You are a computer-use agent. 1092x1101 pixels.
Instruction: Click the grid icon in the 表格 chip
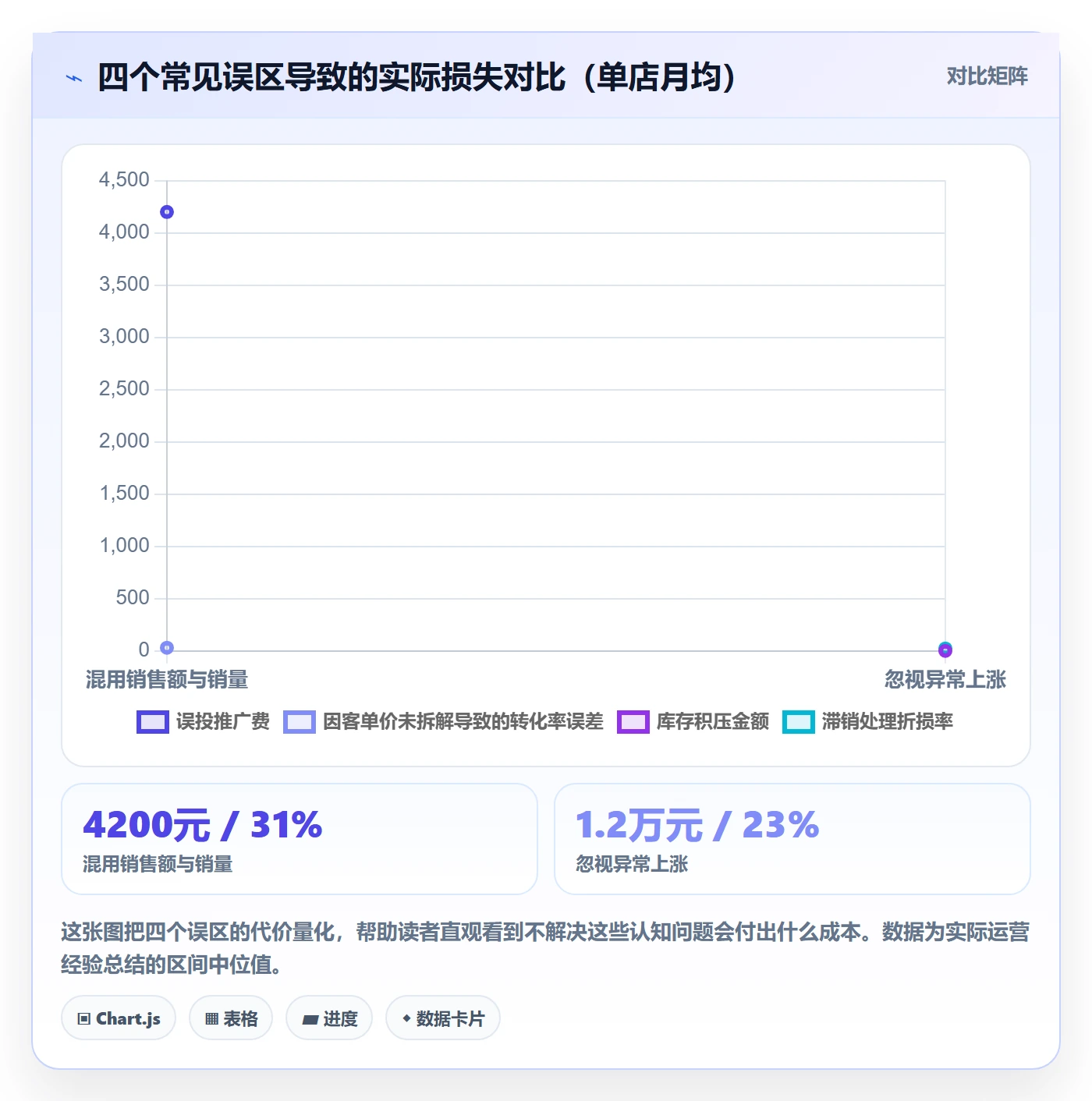tap(212, 1019)
